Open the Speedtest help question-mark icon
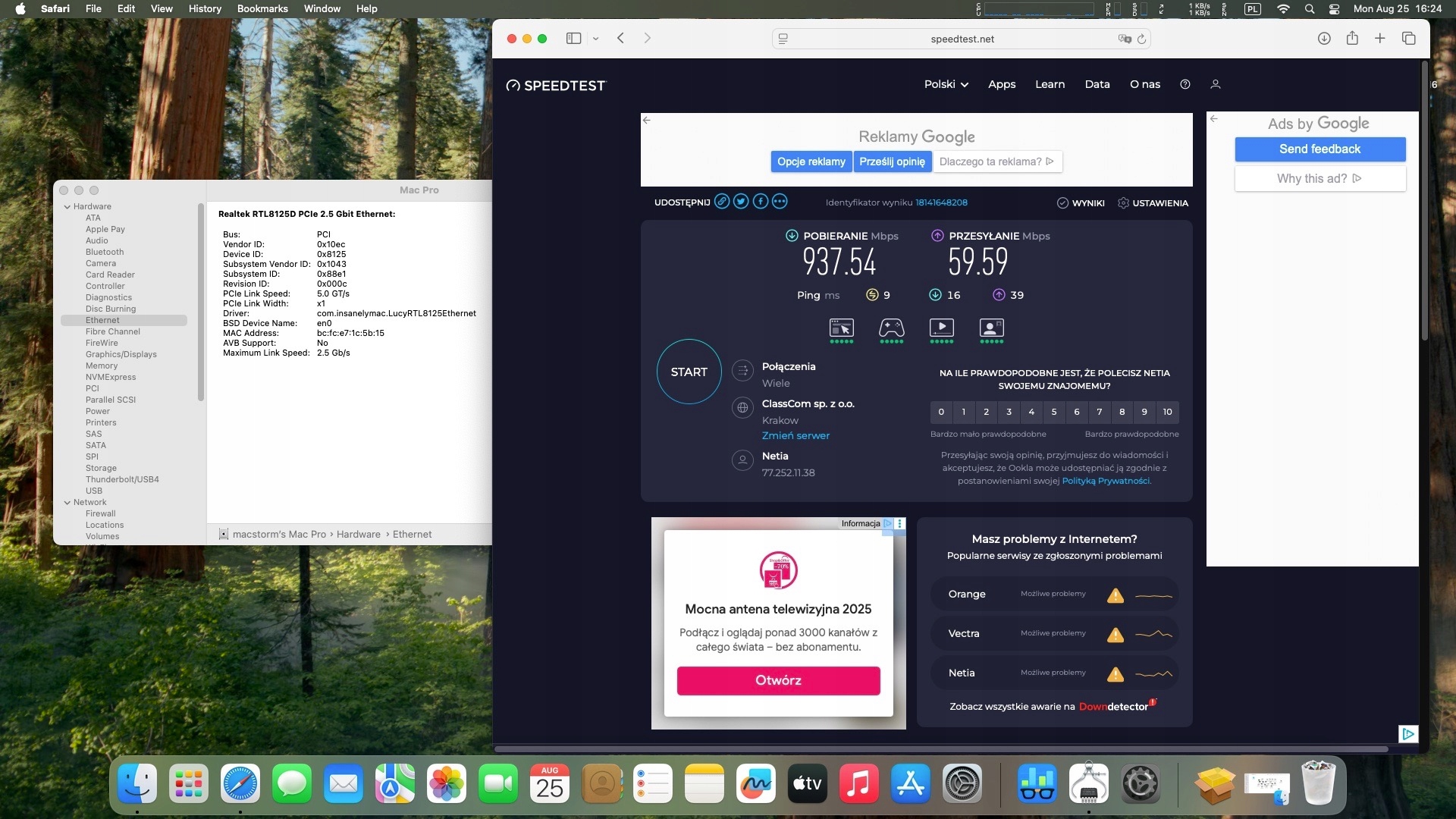Image resolution: width=1456 pixels, height=819 pixels. pyautogui.click(x=1185, y=84)
